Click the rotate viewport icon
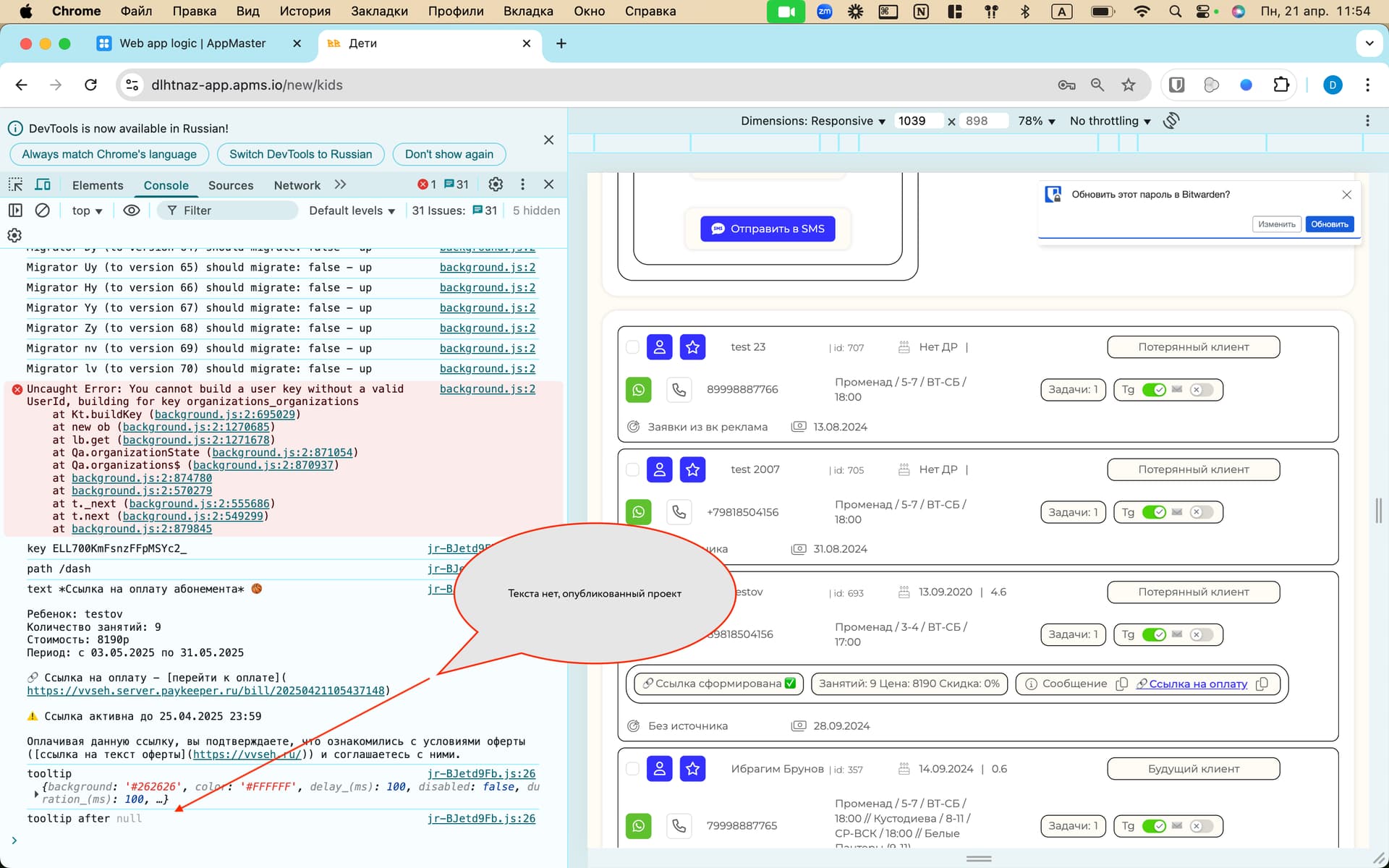The height and width of the screenshot is (868, 1389). pyautogui.click(x=1171, y=121)
